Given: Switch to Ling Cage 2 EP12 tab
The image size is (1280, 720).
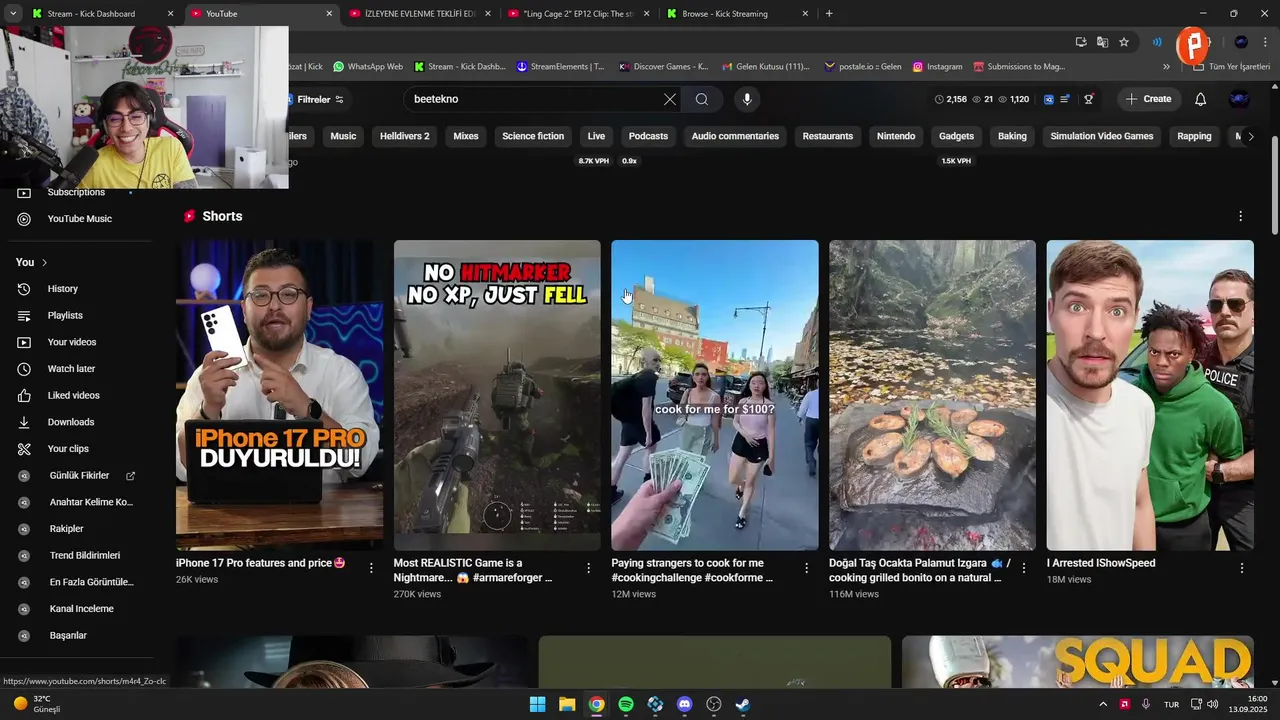Looking at the screenshot, I should [x=578, y=14].
